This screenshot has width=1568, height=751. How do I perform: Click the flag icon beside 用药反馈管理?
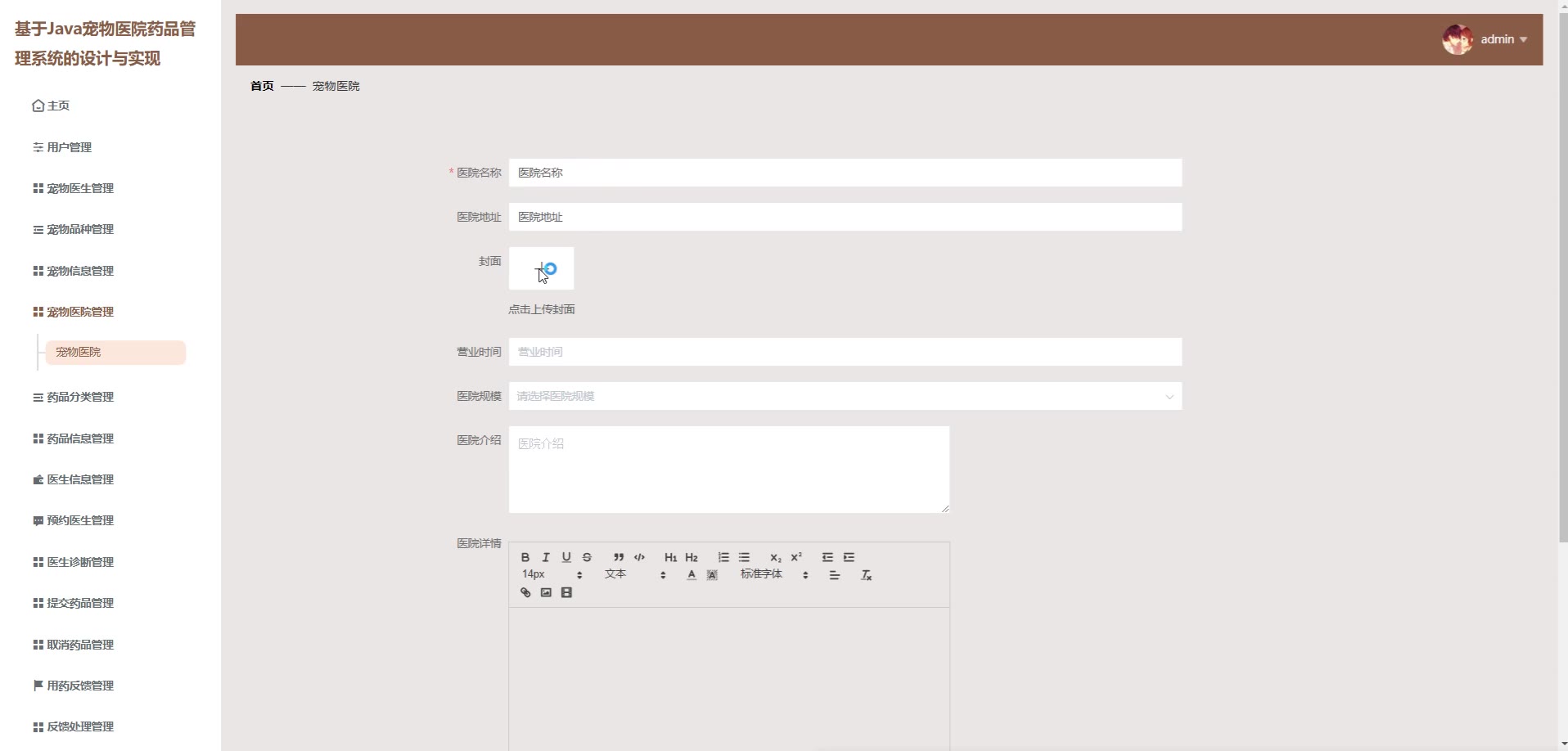(x=38, y=686)
